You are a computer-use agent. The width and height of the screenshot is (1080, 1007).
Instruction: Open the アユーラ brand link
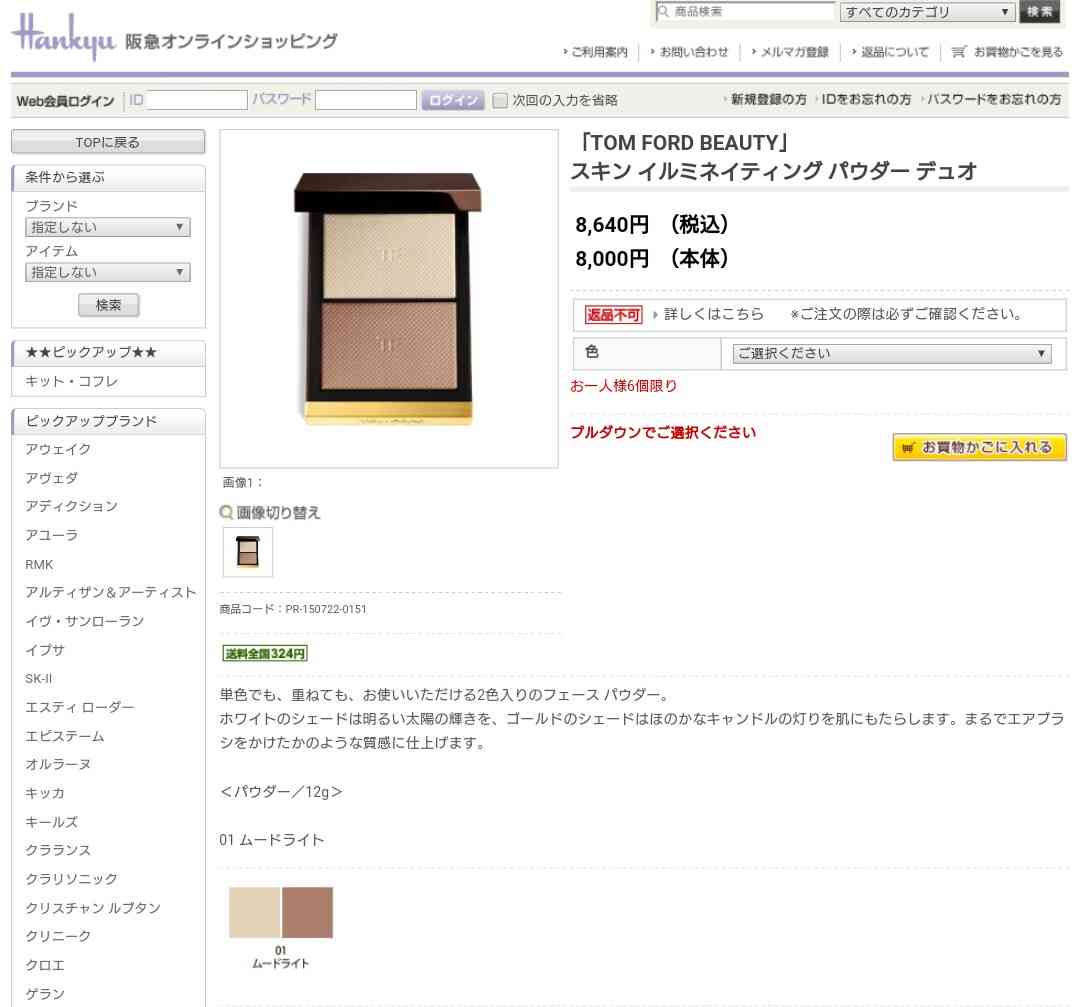point(52,535)
